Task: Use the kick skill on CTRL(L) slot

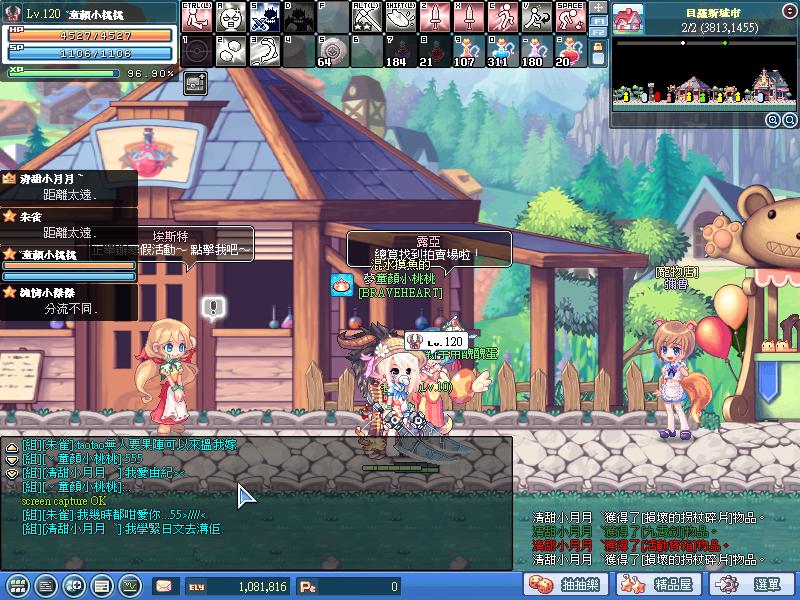Action: click(197, 17)
